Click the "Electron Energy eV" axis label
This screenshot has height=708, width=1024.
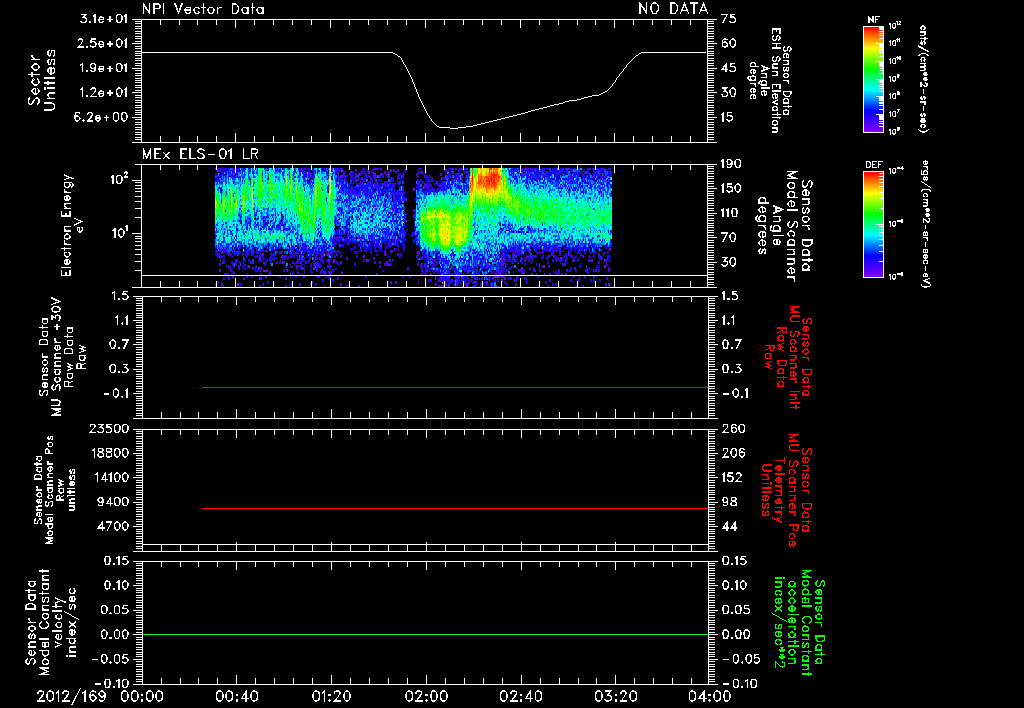coord(73,225)
